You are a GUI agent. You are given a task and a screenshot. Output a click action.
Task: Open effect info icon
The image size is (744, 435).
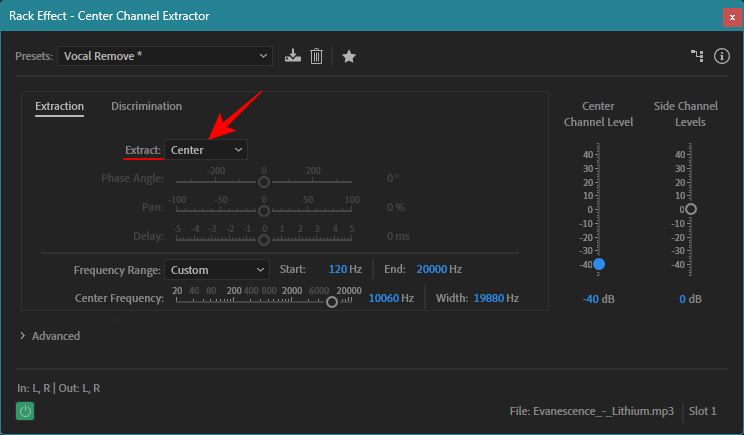[722, 57]
